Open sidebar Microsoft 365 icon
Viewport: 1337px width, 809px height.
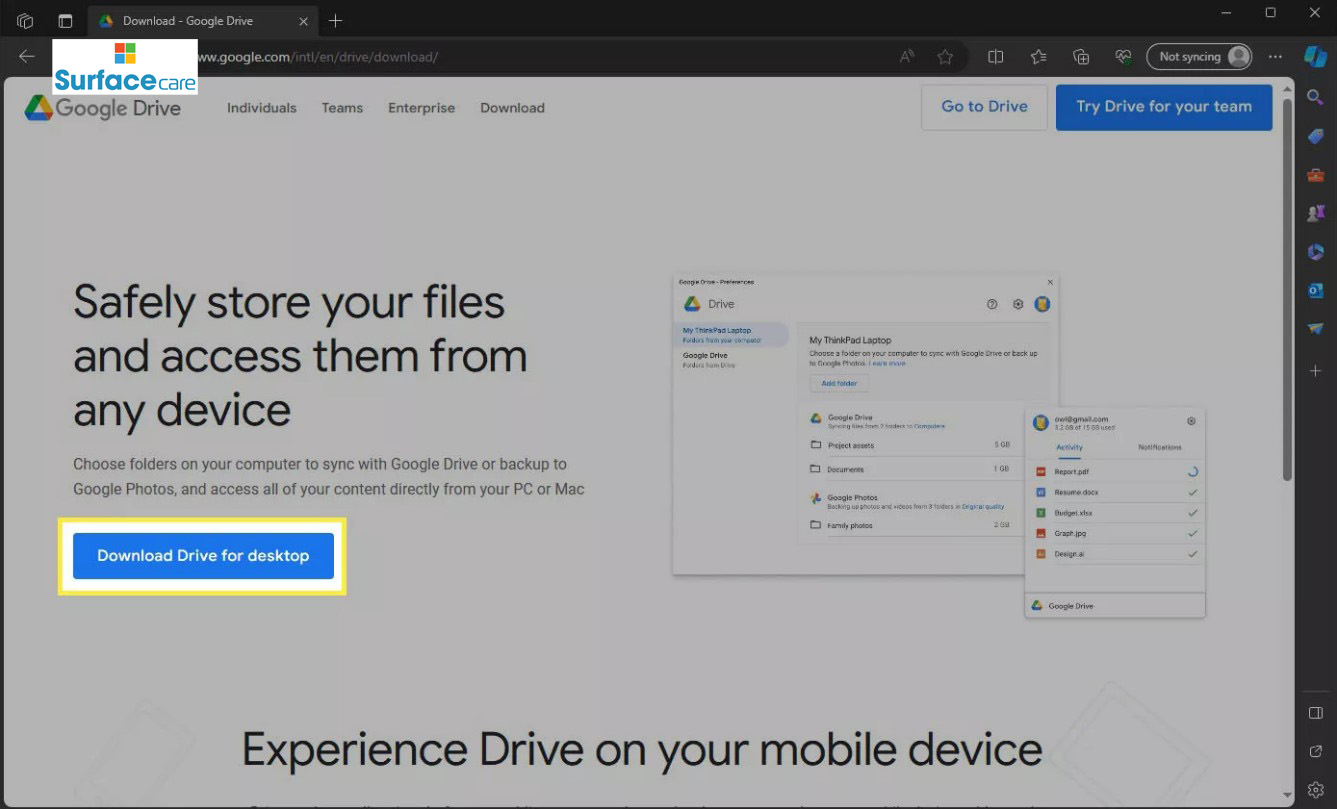pyautogui.click(x=1316, y=252)
